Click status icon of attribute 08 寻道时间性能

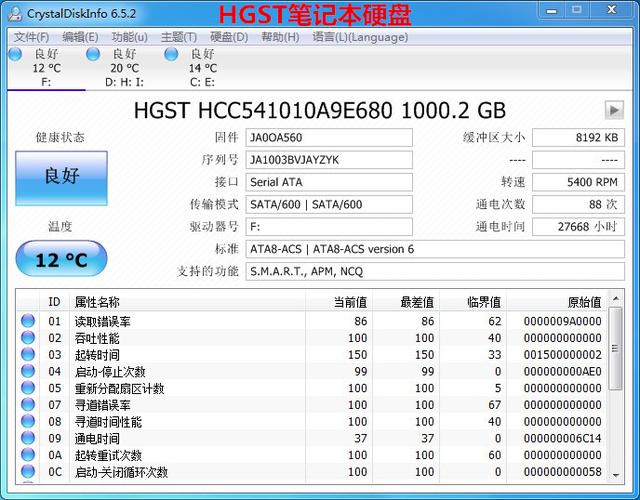[28, 421]
